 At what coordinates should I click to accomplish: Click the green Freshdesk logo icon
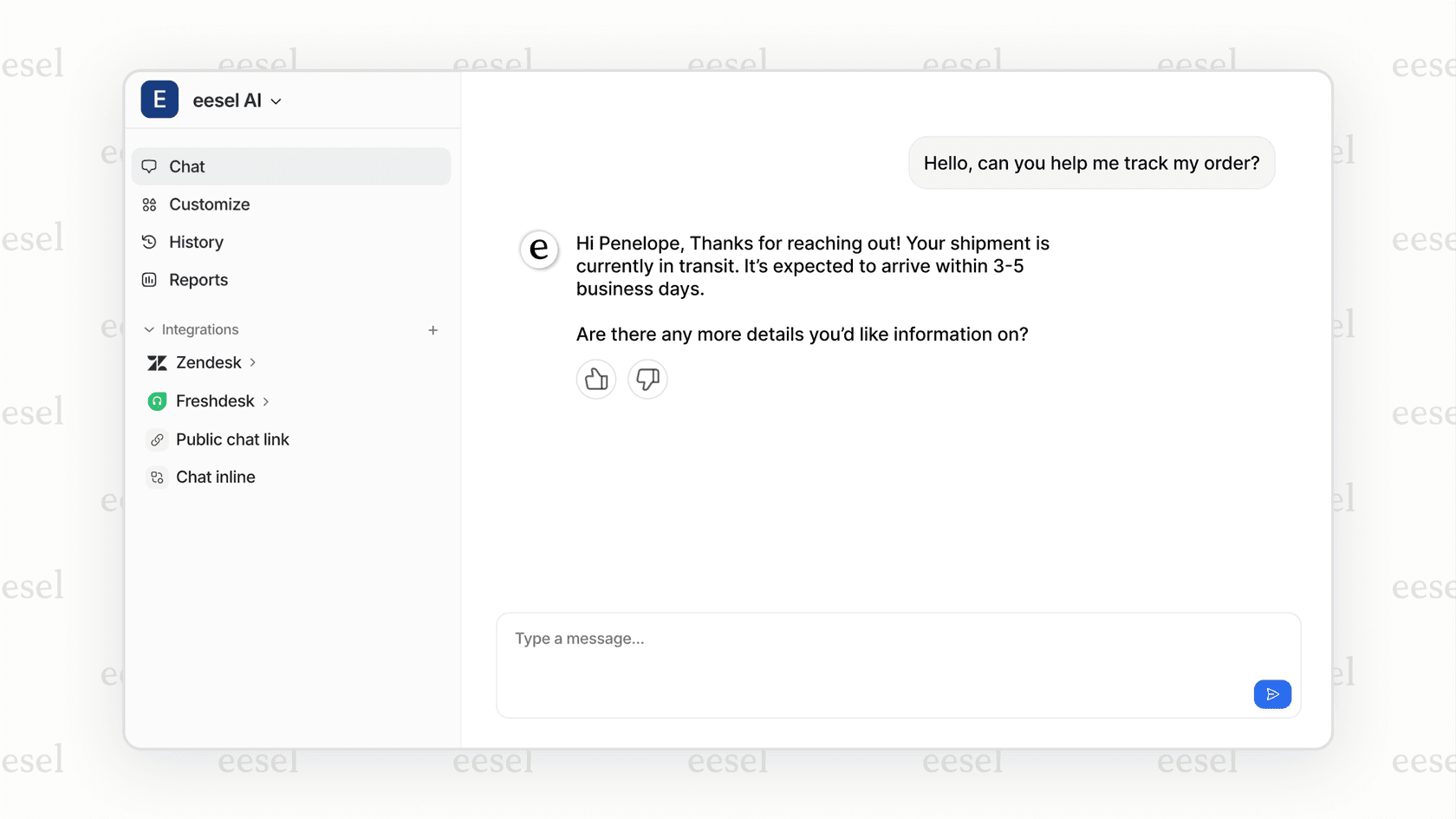tap(157, 401)
